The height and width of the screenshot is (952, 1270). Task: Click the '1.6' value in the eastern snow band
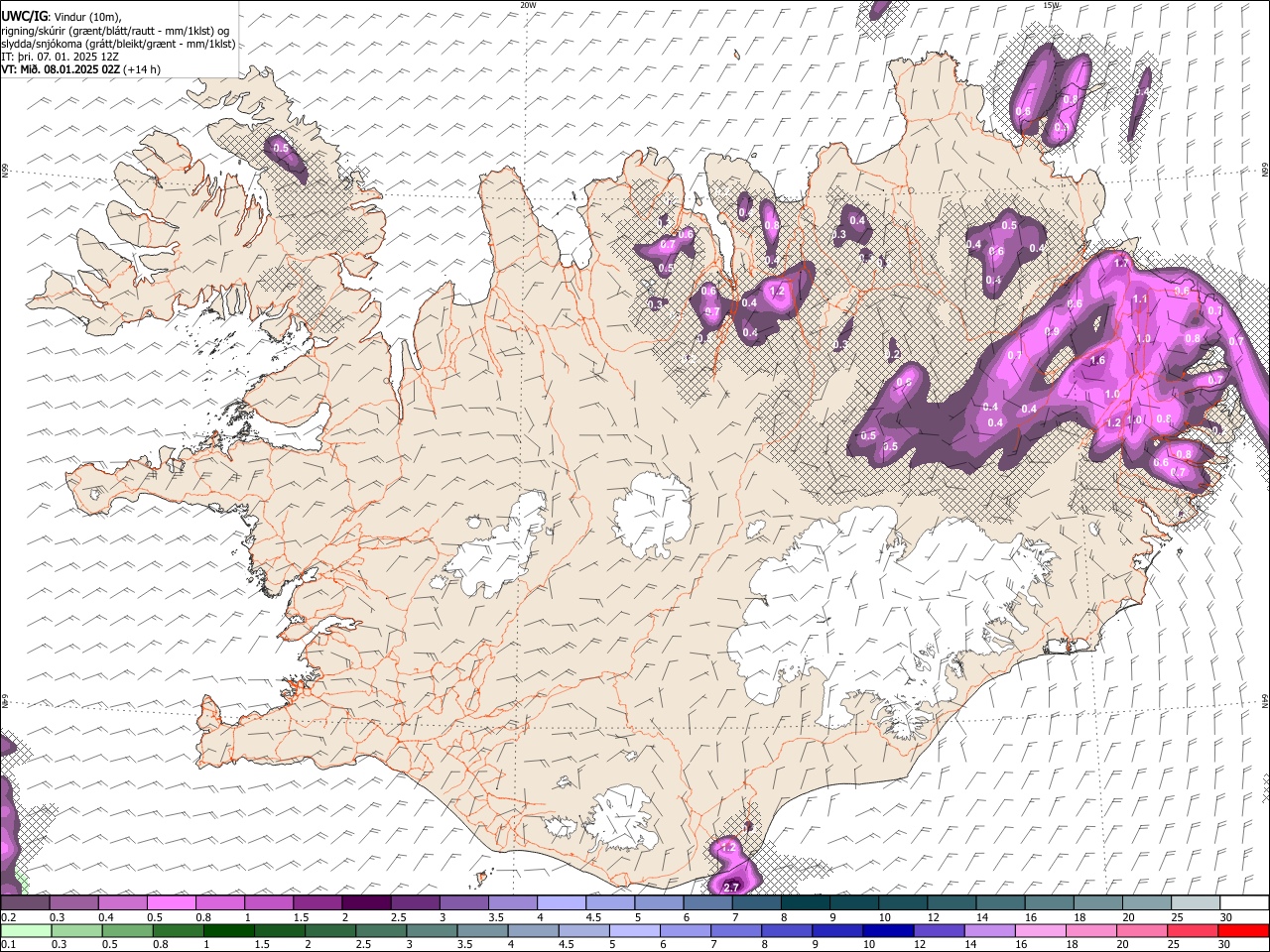[x=1097, y=361]
